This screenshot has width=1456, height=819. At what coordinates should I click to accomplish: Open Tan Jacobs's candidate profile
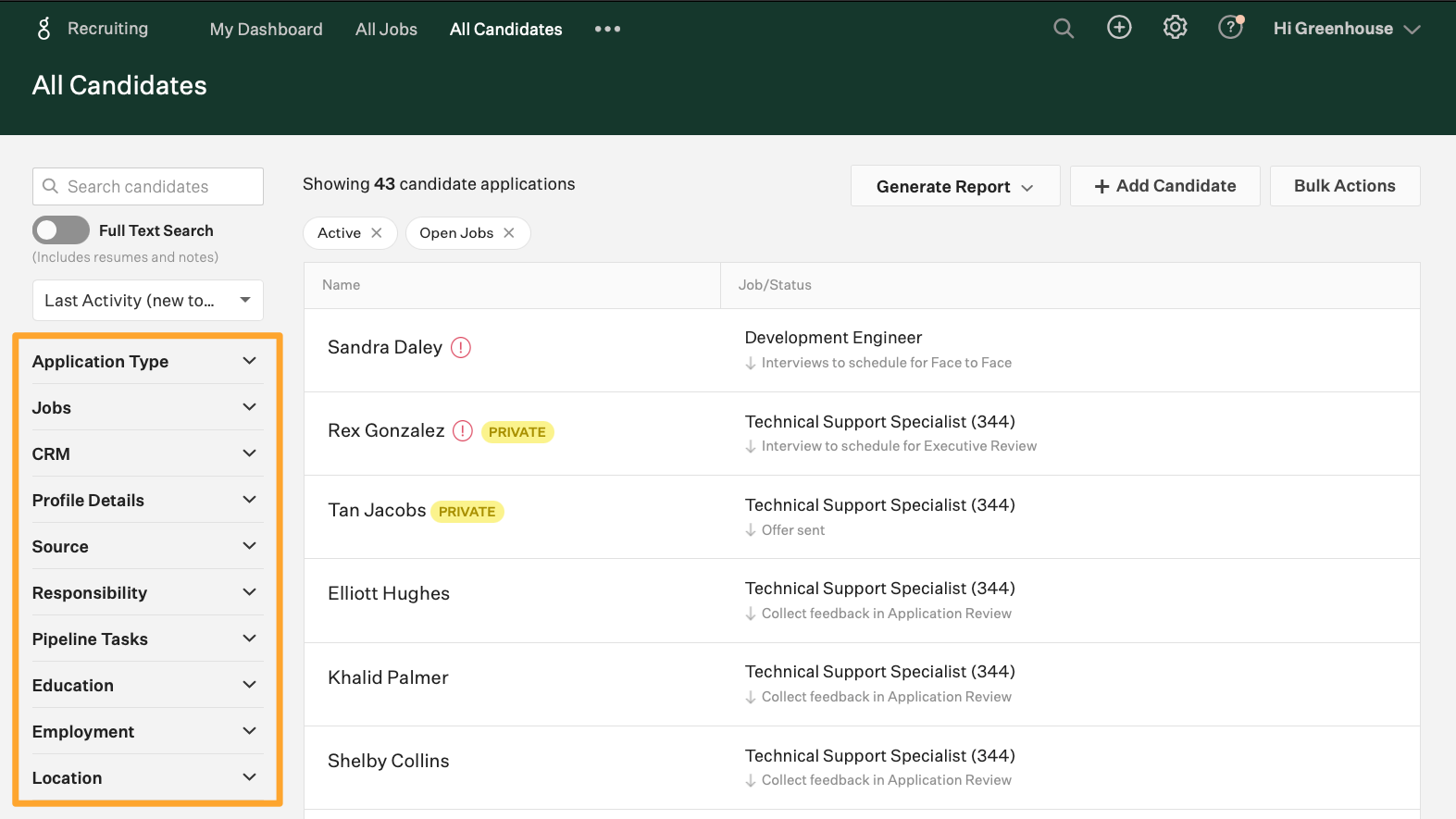377,511
